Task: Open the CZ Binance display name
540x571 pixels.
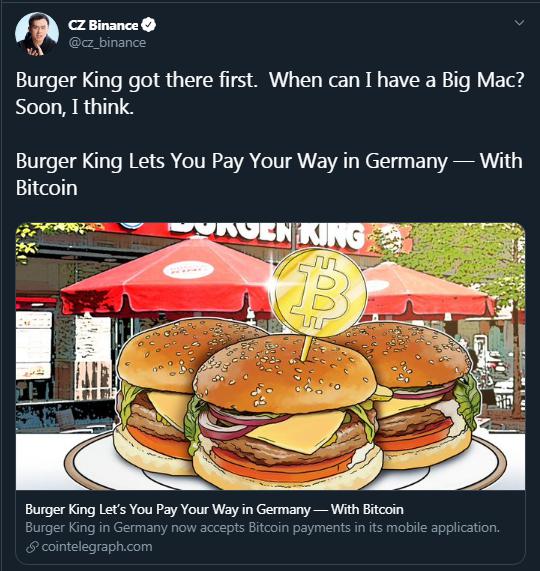Action: [x=103, y=25]
